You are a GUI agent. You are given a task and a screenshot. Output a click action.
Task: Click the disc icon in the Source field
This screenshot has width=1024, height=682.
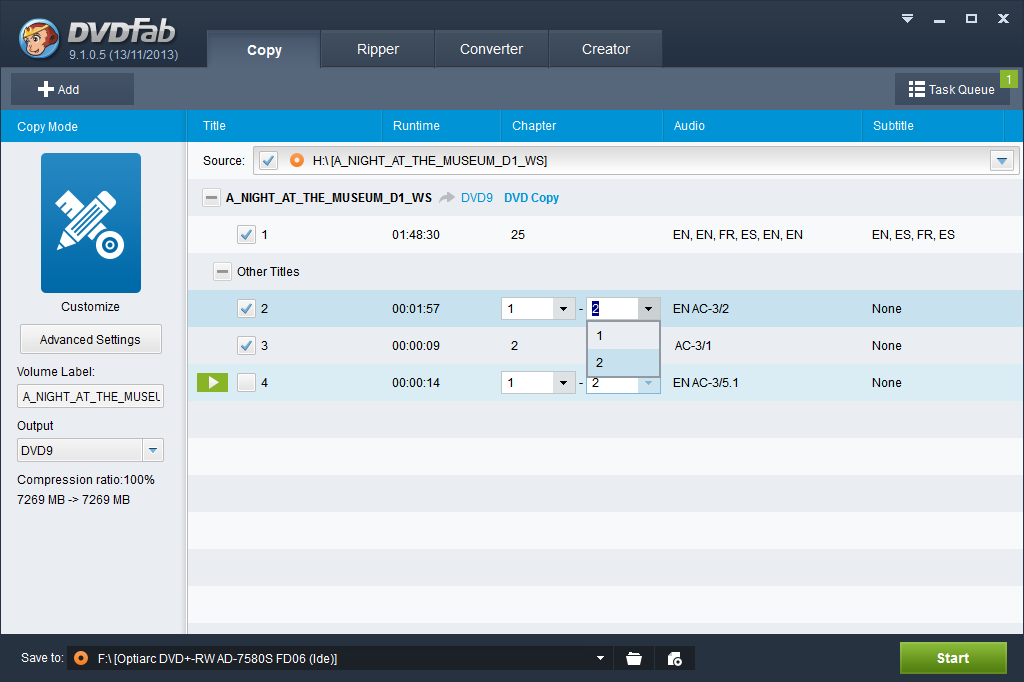[x=296, y=160]
